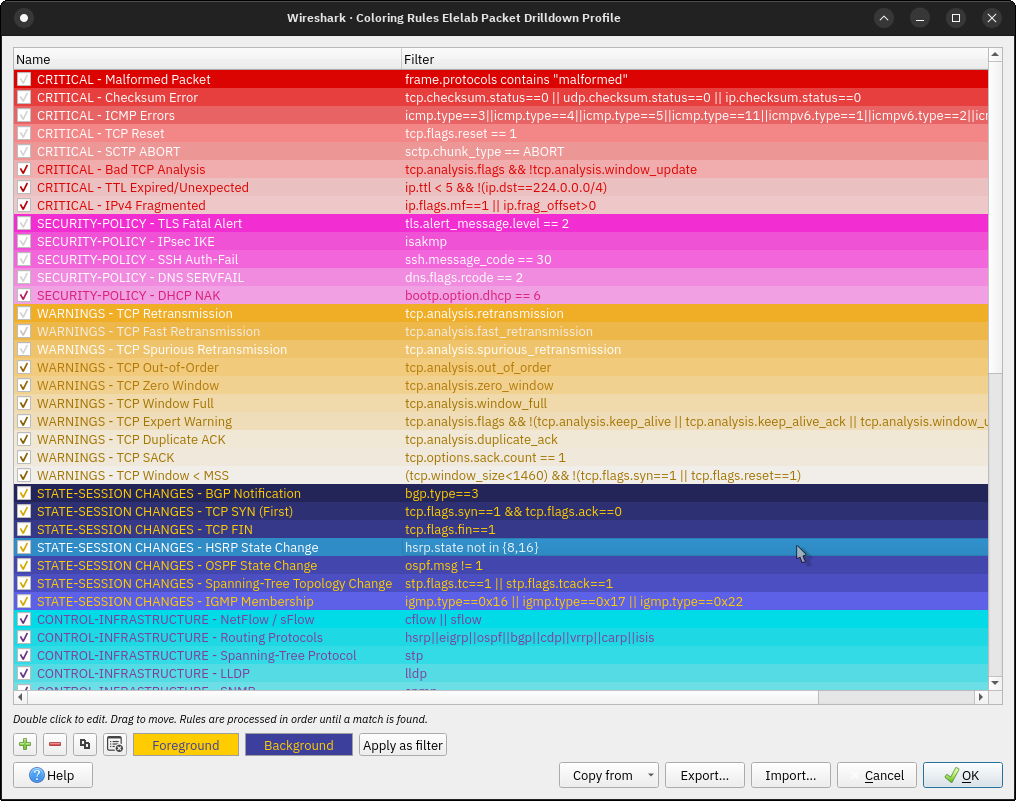Click the Export... button
Viewport: 1016px width, 801px height.
tap(705, 774)
